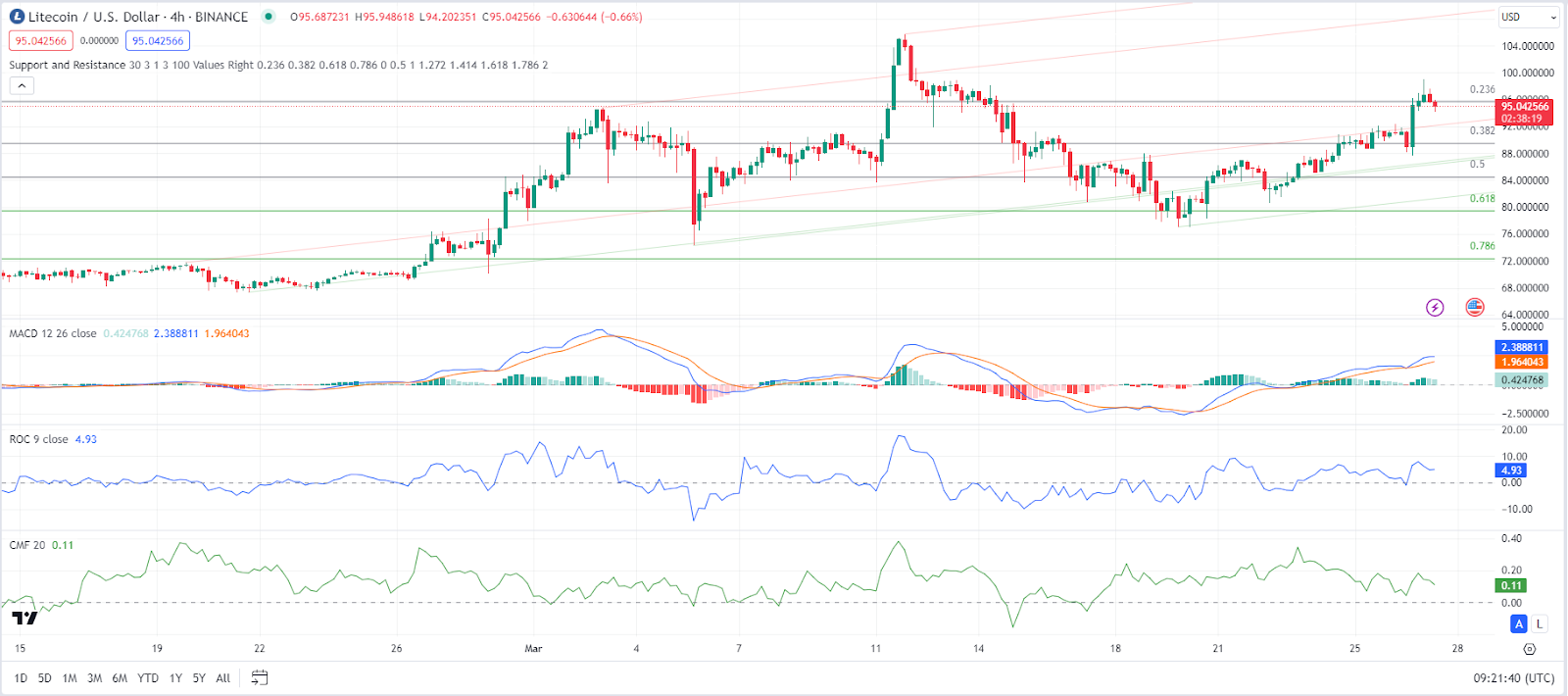Select the MACD 12 26 close indicator label
Image resolution: width=1568 pixels, height=696 pixels.
[53, 333]
